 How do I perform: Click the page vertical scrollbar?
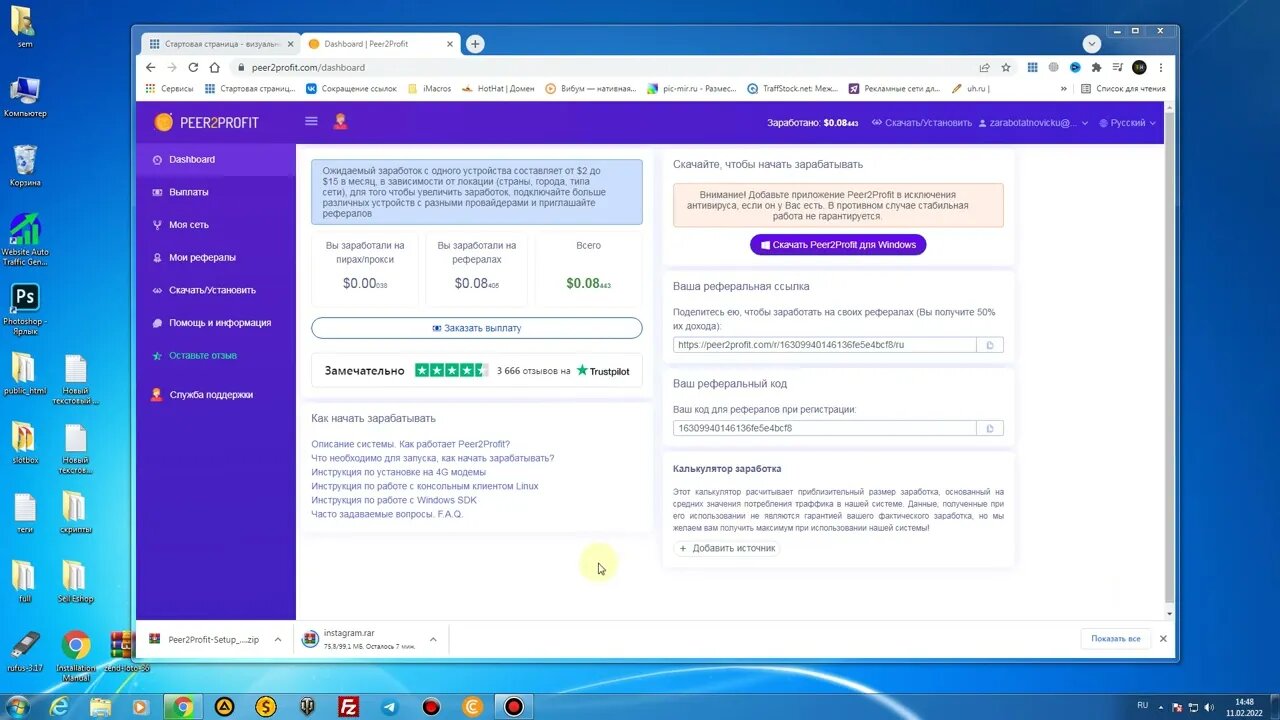1169,360
